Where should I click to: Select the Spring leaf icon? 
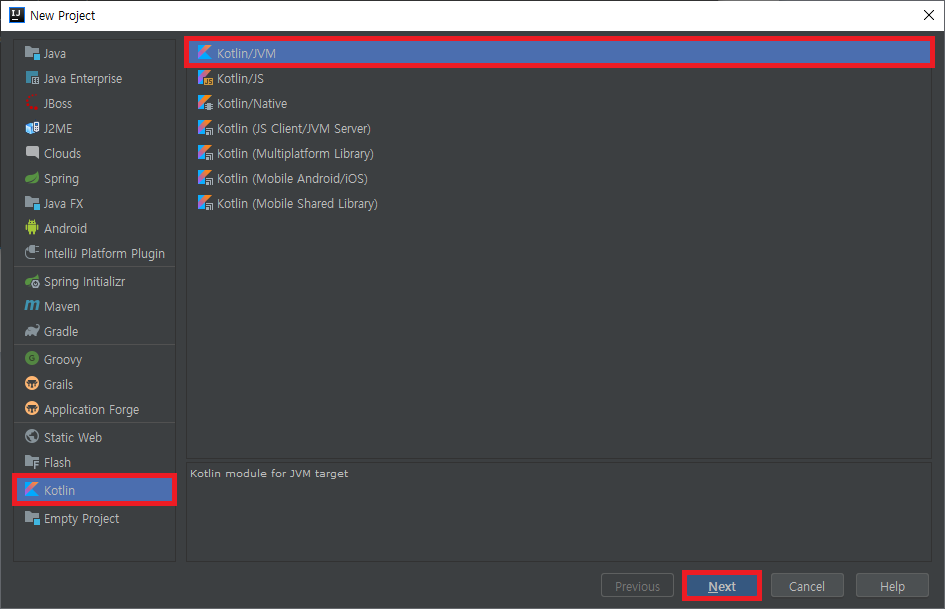point(32,178)
